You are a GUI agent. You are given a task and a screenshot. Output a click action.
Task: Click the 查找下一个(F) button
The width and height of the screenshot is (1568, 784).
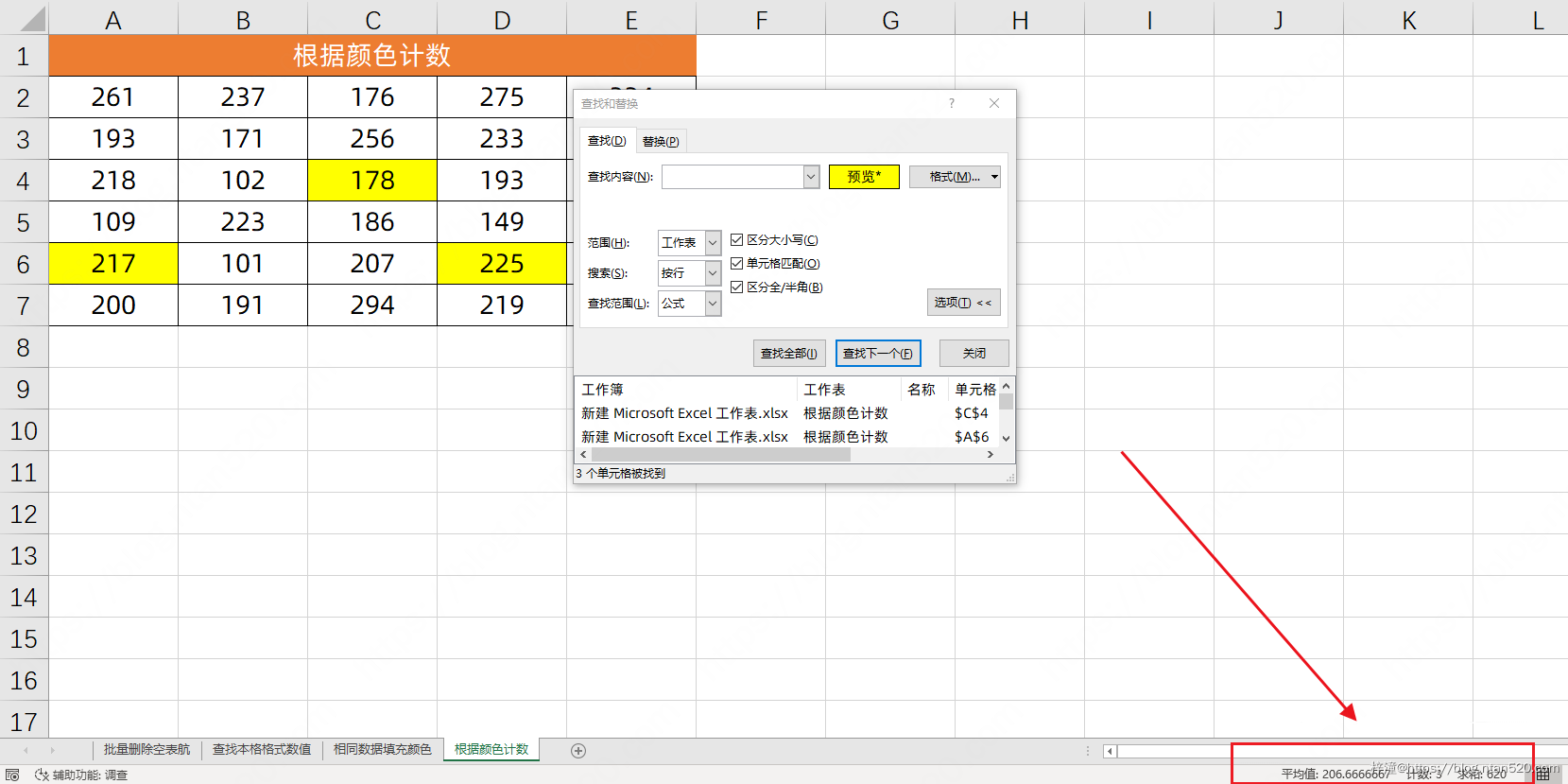878,354
